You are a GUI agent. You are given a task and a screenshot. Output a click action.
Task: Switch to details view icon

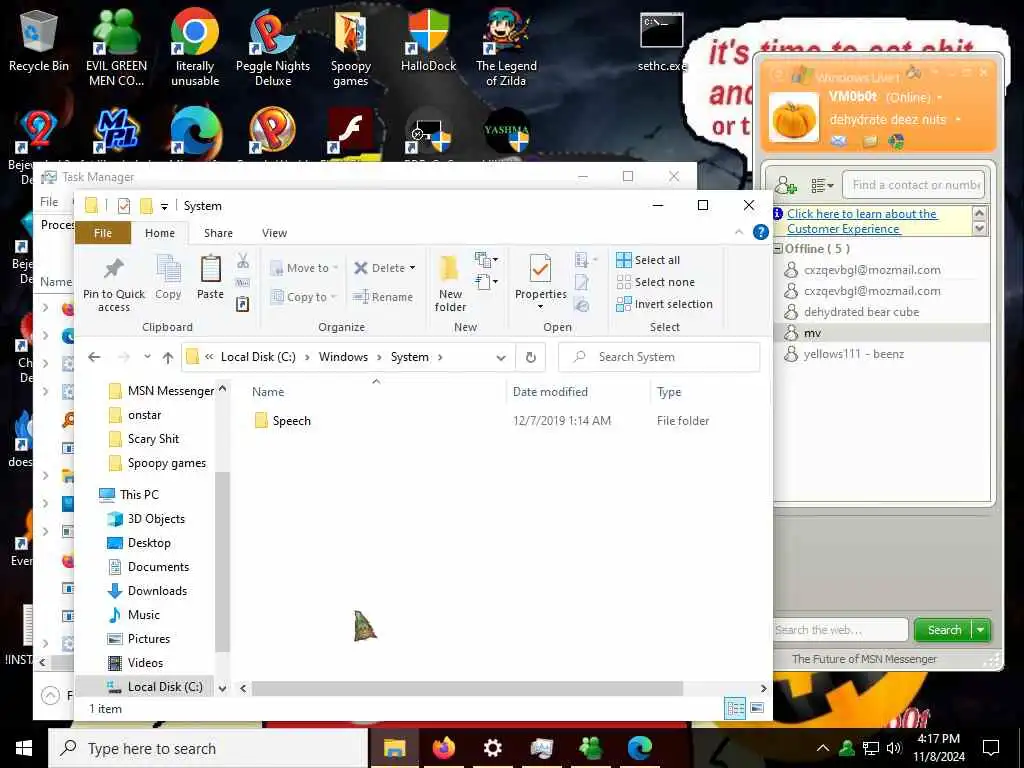click(x=735, y=708)
